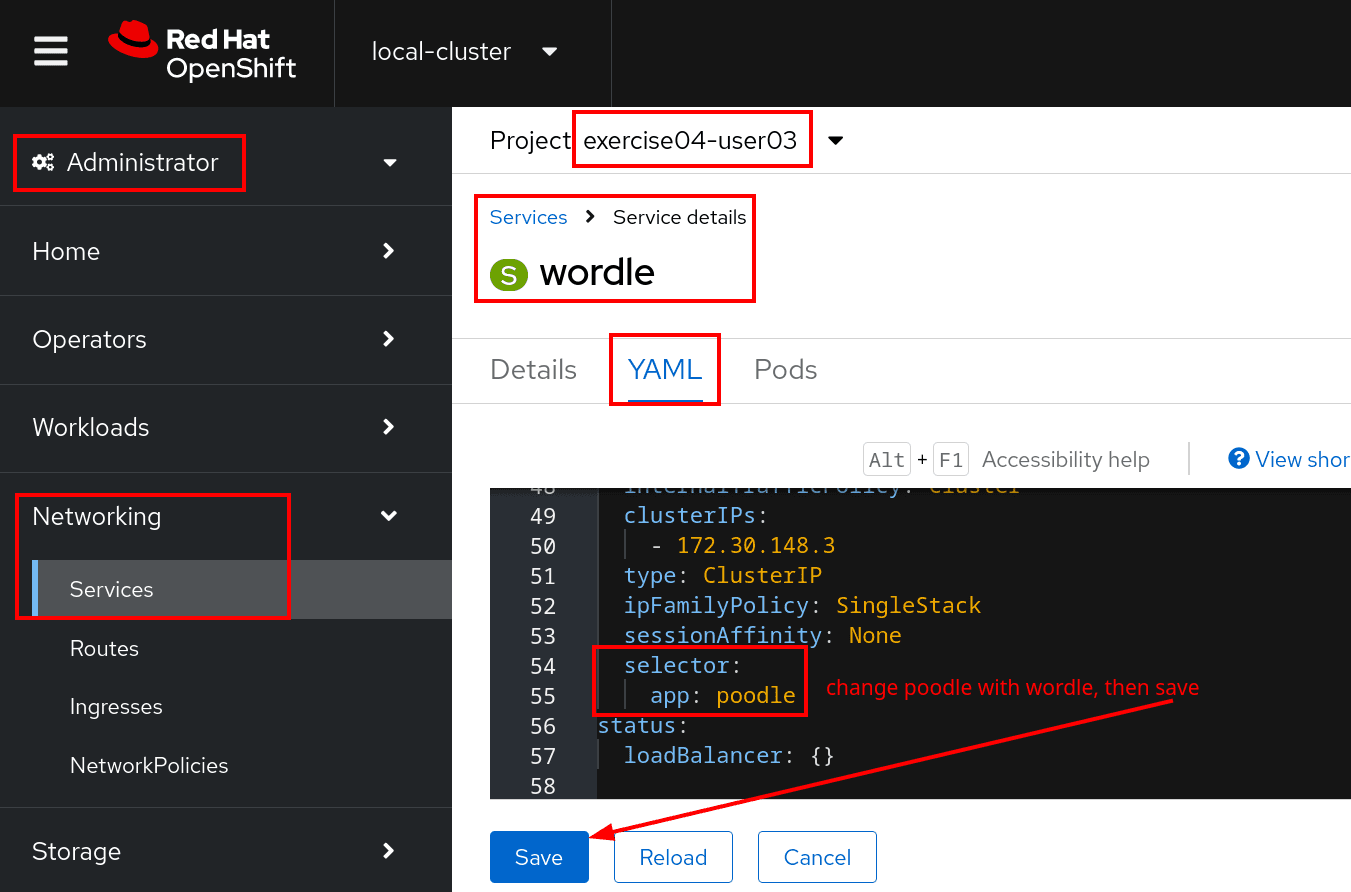Click the 172.30.148.3 cluster IP value
This screenshot has height=892, width=1351.
pyautogui.click(x=756, y=545)
